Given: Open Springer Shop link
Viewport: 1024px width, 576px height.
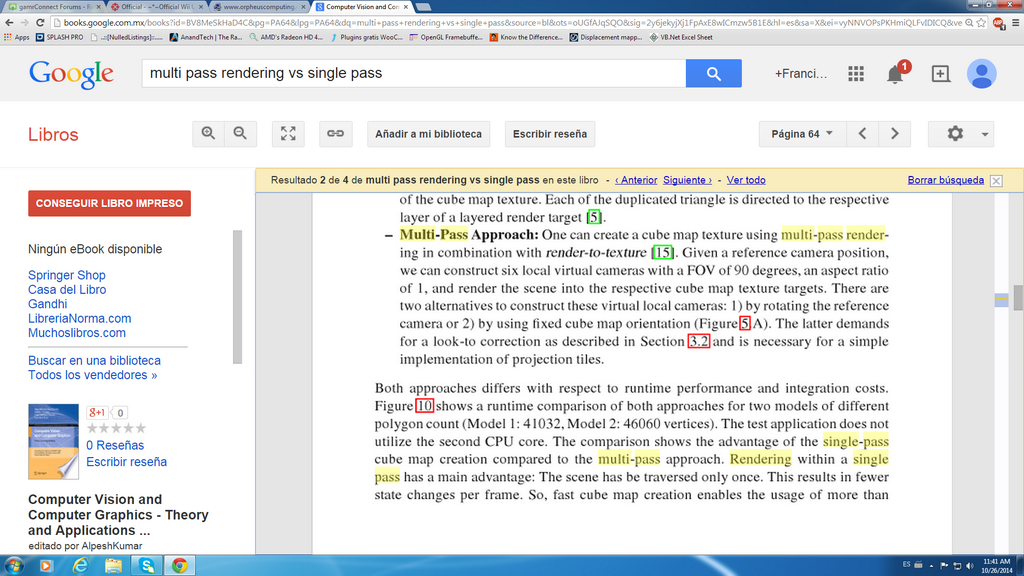Looking at the screenshot, I should tap(67, 275).
